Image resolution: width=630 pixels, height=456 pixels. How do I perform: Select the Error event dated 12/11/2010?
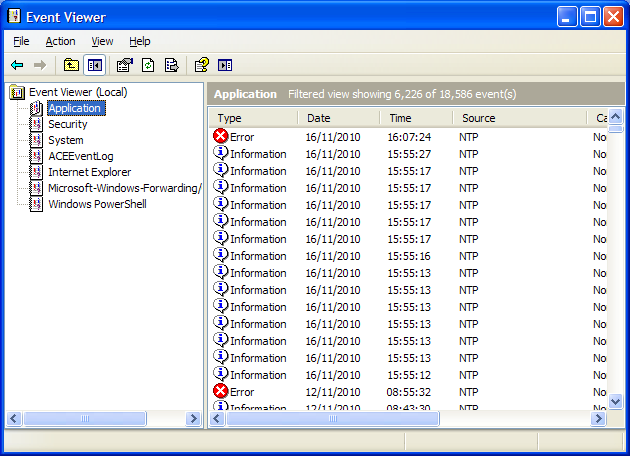coord(408,392)
